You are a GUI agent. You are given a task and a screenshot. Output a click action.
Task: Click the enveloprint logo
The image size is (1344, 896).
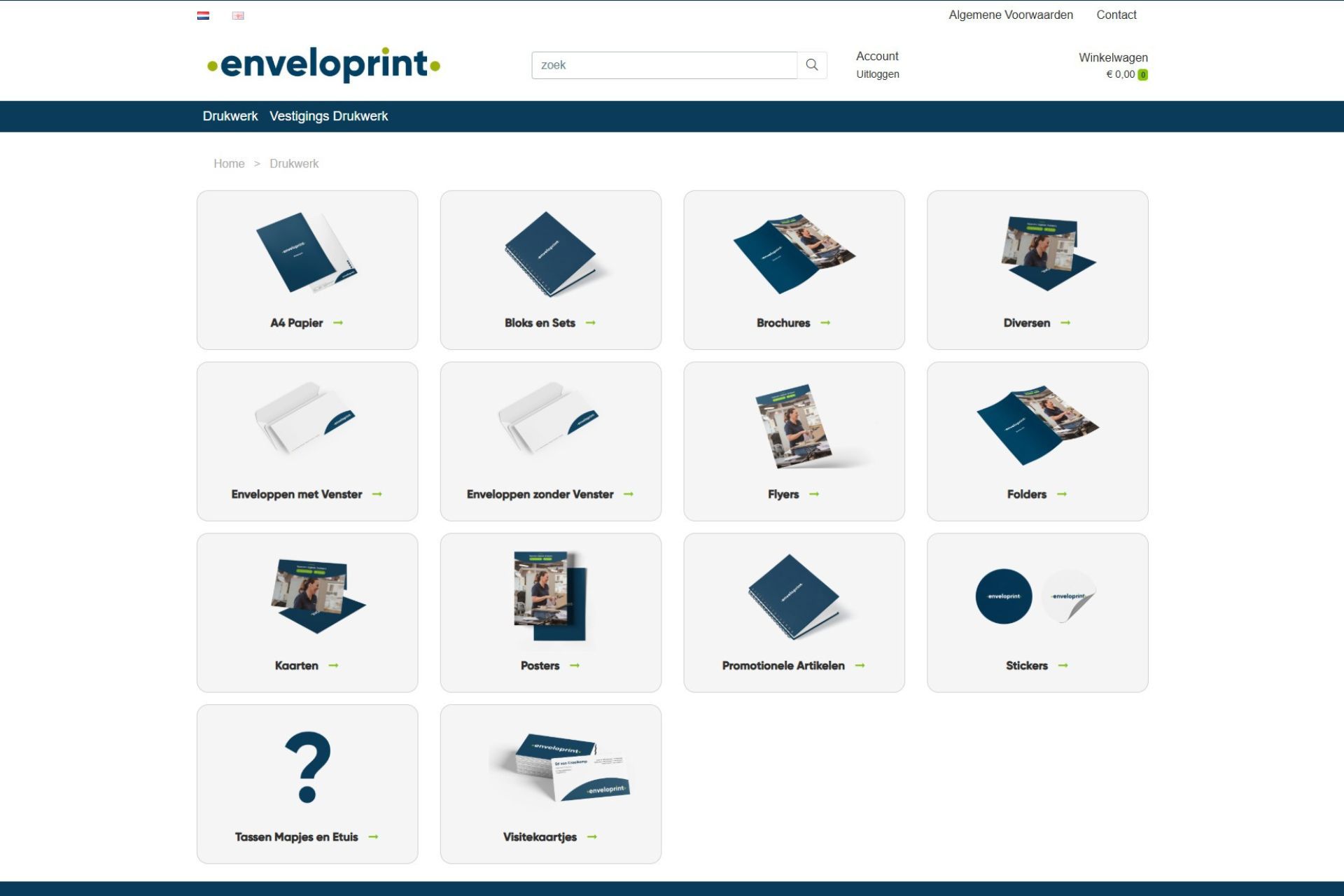323,64
